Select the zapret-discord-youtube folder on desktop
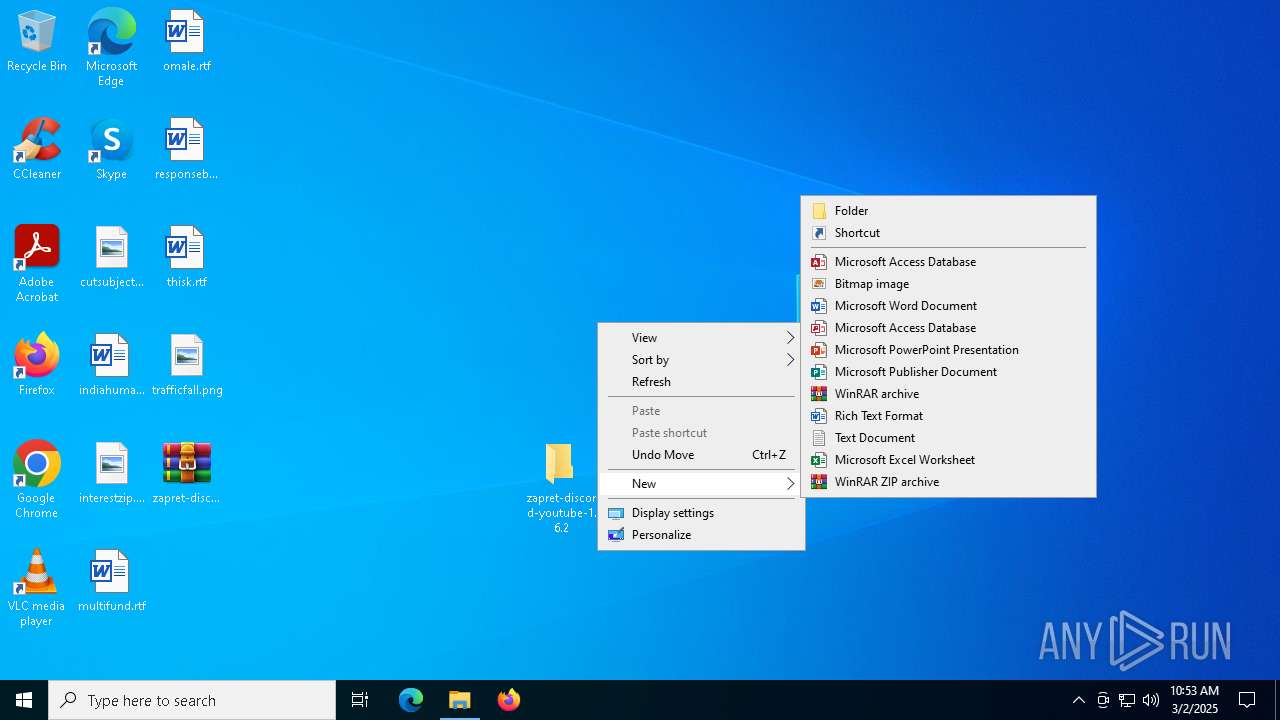The width and height of the screenshot is (1280, 720). click(x=561, y=488)
